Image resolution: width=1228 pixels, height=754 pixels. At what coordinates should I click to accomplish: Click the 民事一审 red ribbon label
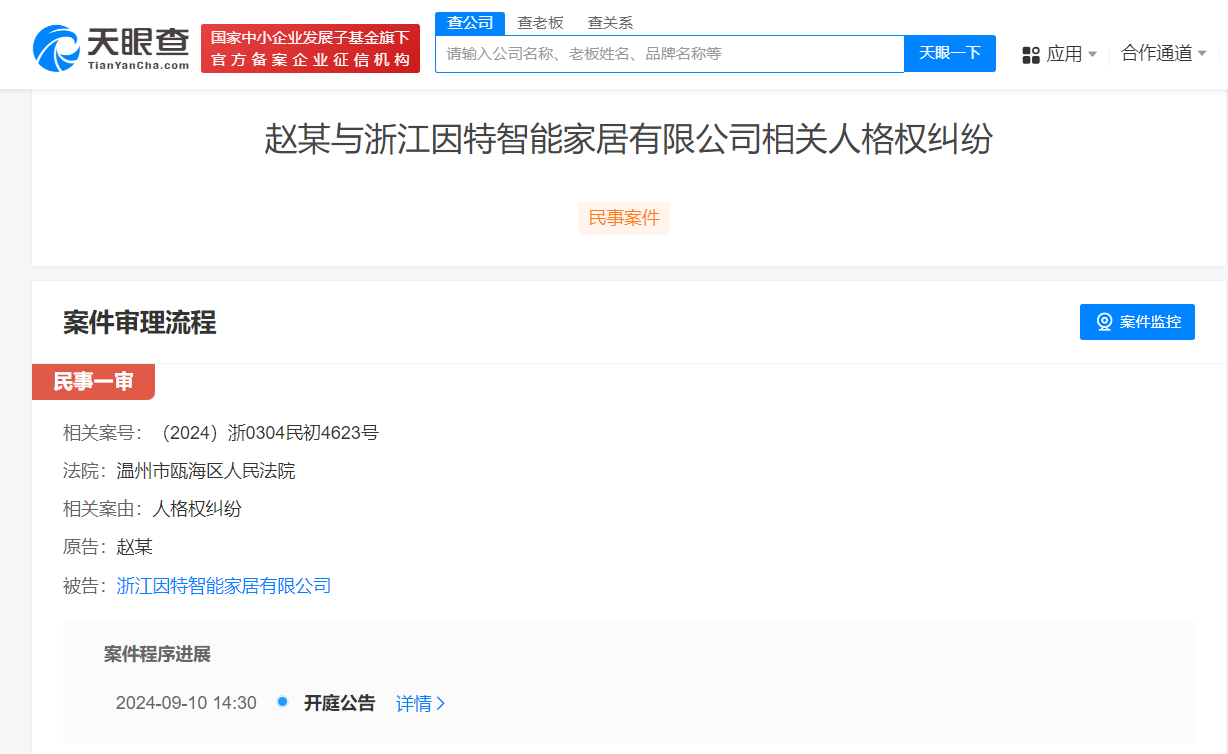pos(93,382)
